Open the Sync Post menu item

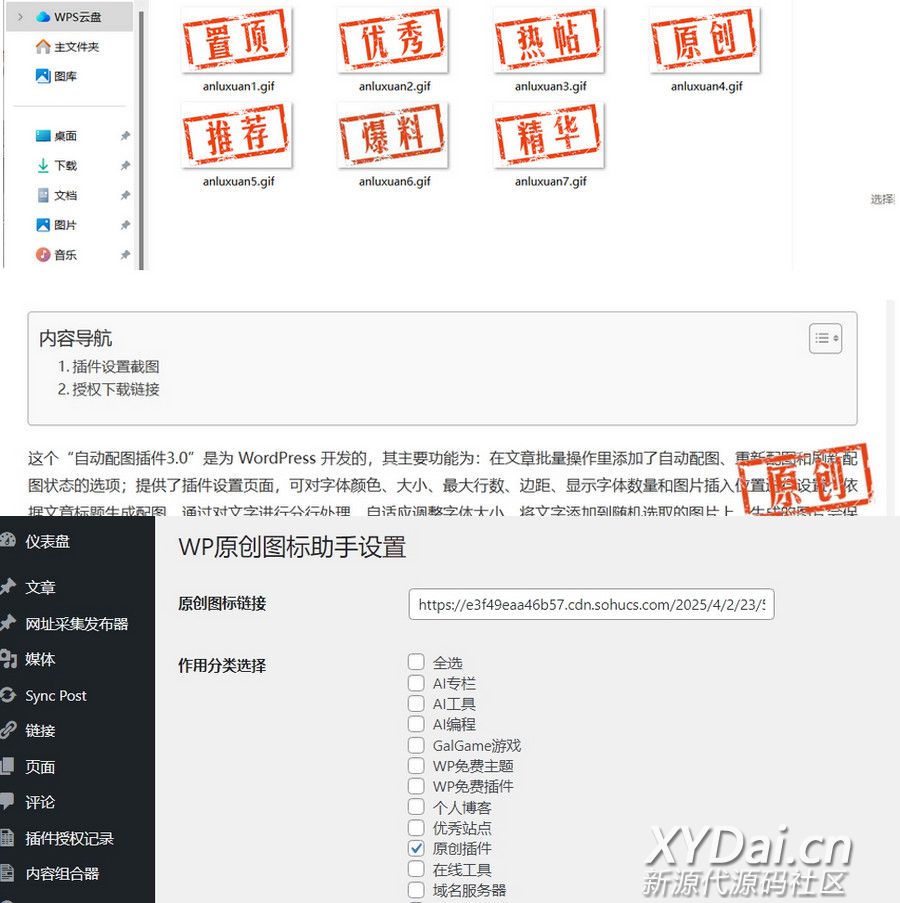pyautogui.click(x=56, y=695)
